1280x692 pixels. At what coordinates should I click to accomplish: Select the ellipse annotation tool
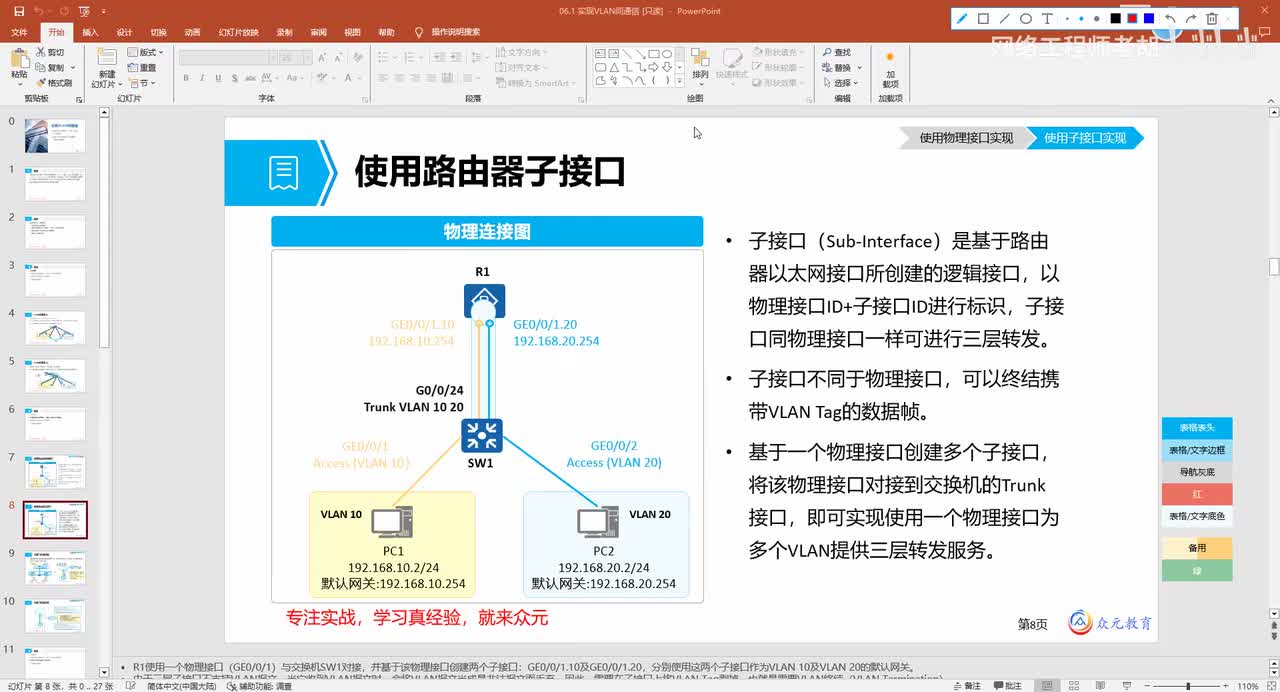pyautogui.click(x=1025, y=18)
